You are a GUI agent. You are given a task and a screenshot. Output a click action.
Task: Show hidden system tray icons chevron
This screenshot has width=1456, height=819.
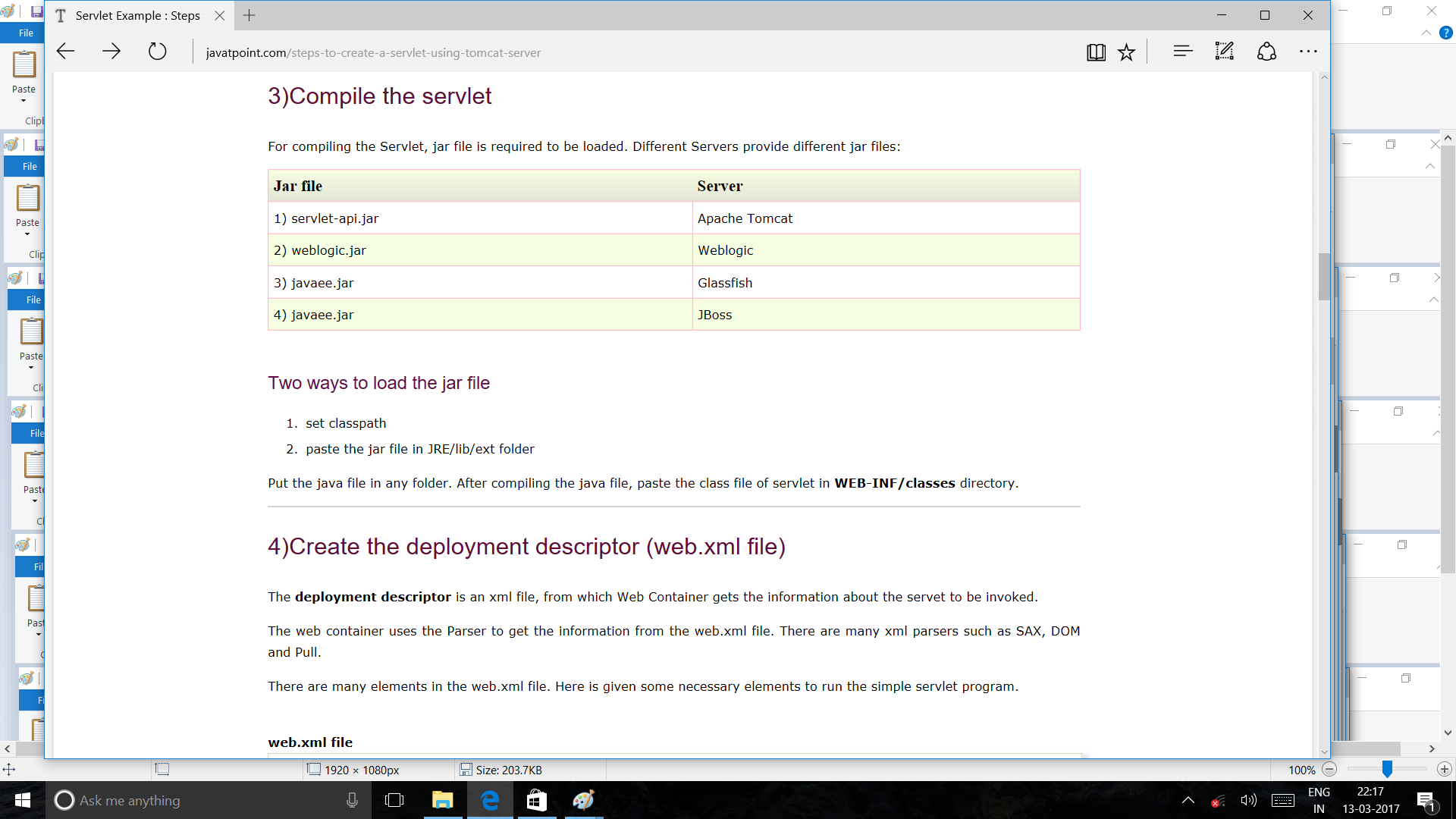click(1188, 801)
